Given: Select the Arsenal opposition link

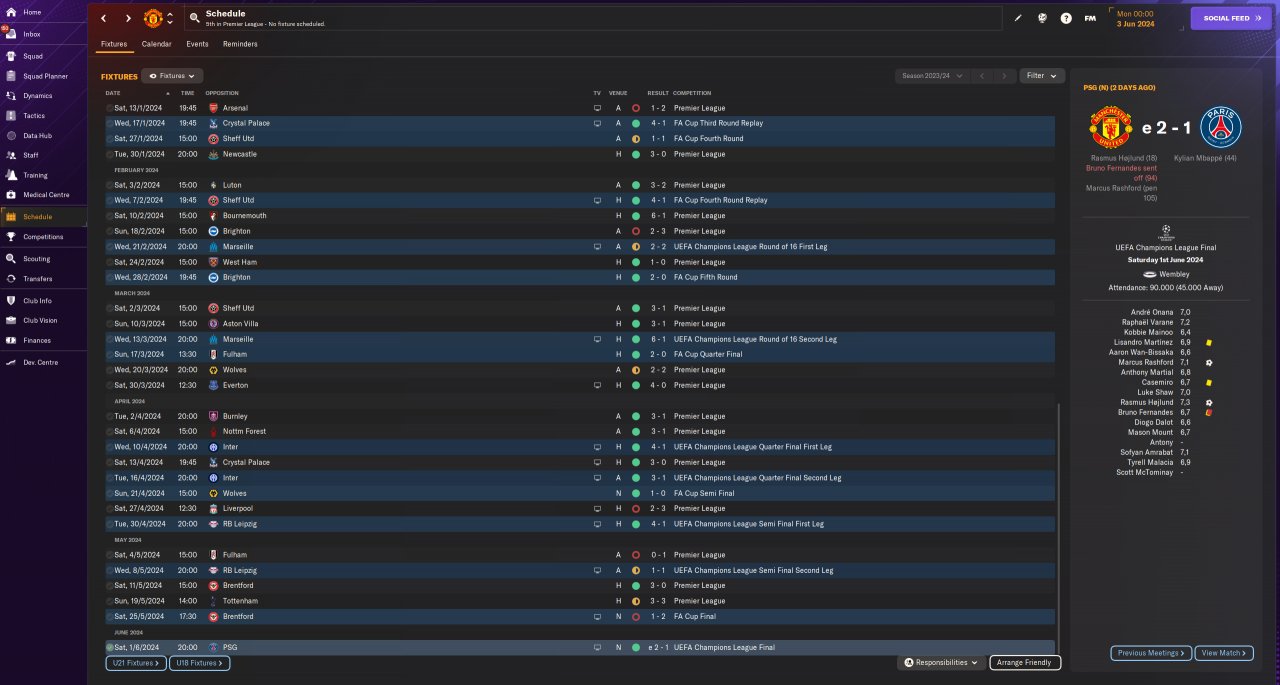Looking at the screenshot, I should tap(235, 108).
